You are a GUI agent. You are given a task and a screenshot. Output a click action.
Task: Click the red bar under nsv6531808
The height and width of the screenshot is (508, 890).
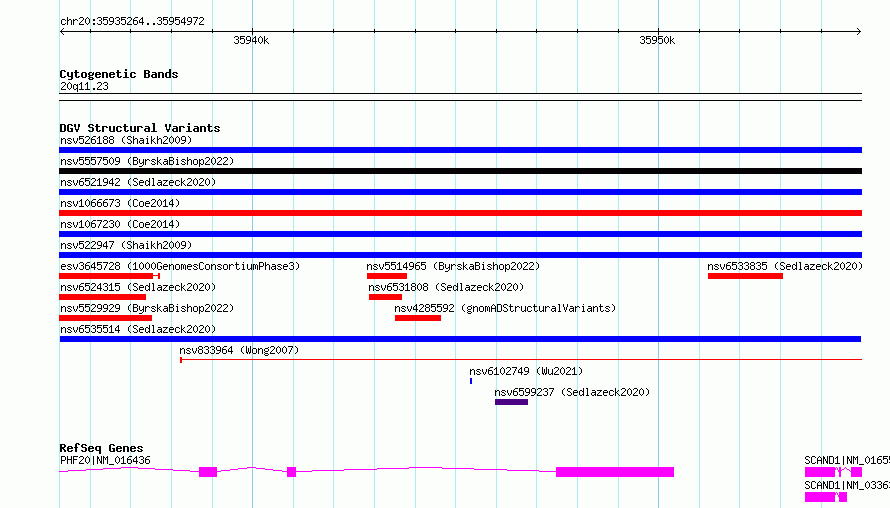click(385, 297)
